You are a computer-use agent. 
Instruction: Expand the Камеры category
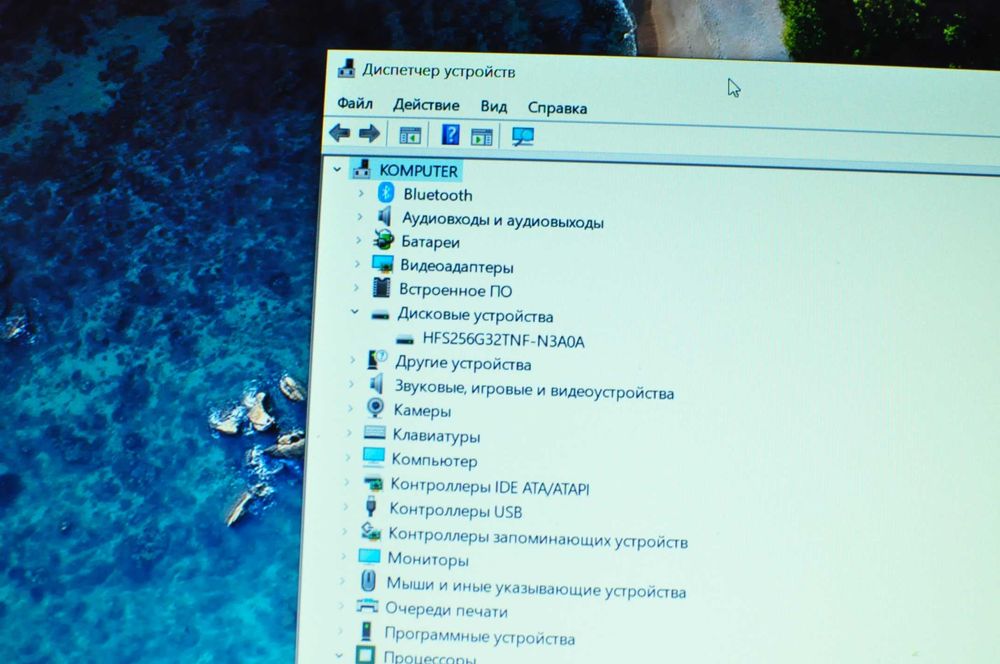(351, 409)
